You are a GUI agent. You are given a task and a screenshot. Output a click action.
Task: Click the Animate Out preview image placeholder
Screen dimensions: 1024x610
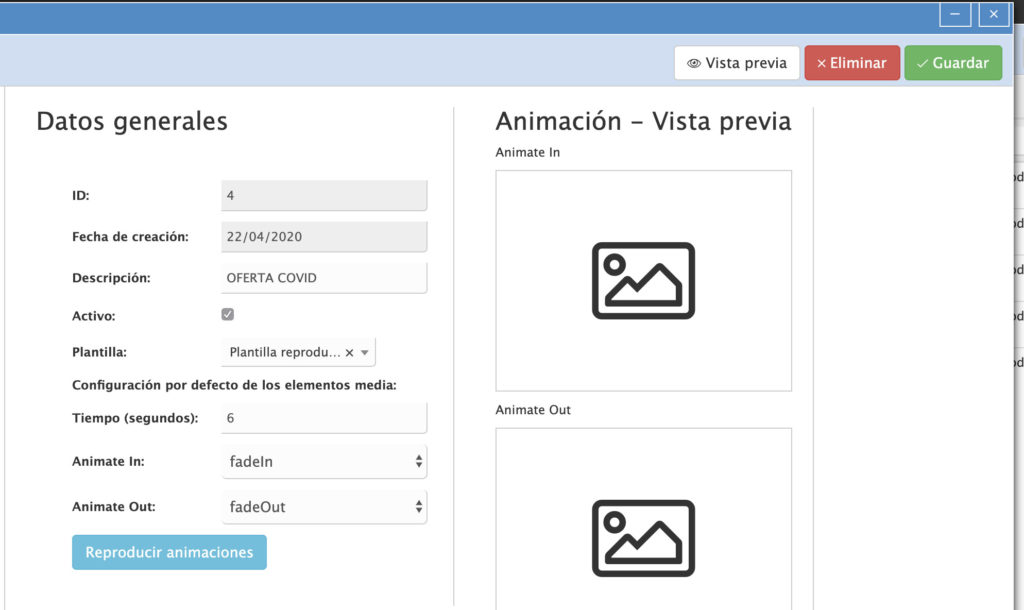click(643, 538)
